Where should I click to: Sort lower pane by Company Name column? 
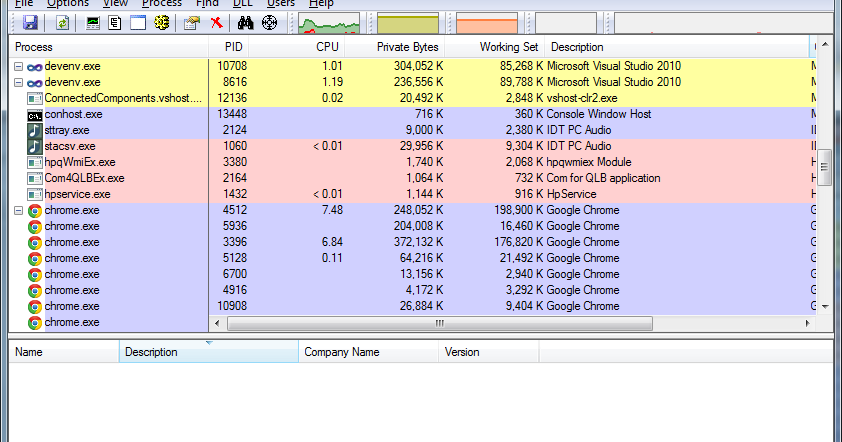(368, 352)
